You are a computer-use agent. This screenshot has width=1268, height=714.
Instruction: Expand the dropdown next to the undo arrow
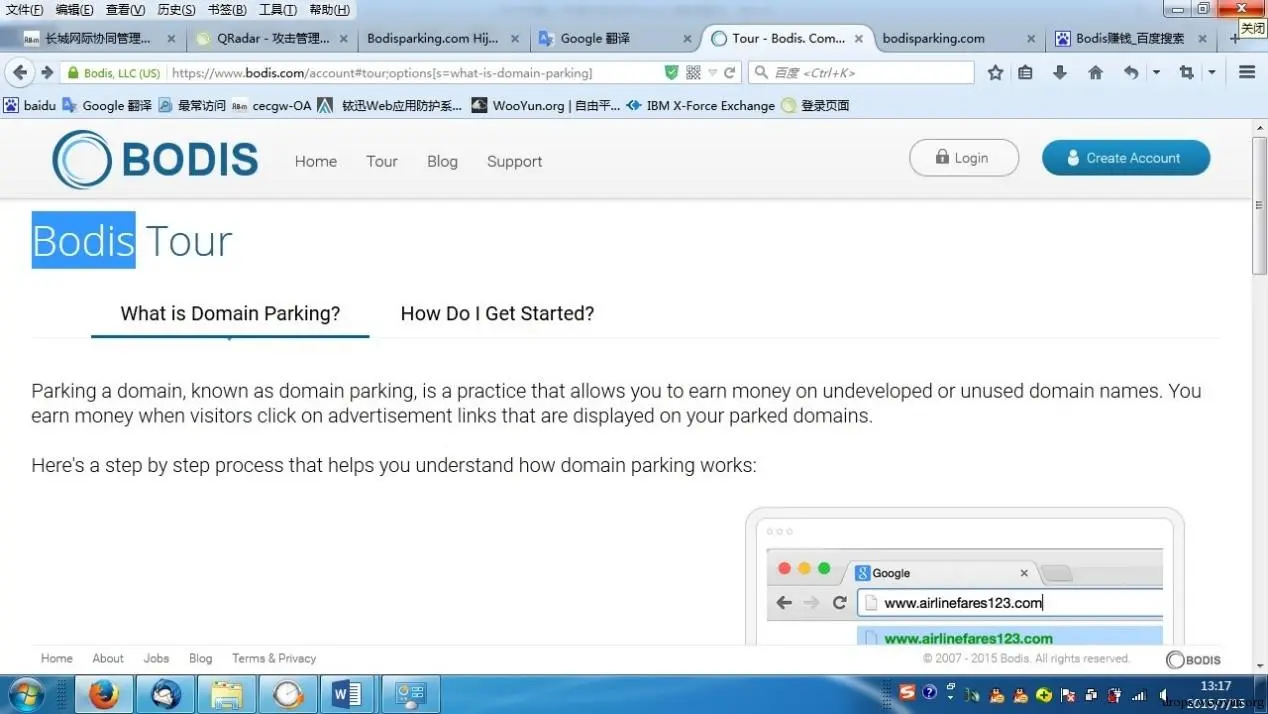pyautogui.click(x=1156, y=73)
